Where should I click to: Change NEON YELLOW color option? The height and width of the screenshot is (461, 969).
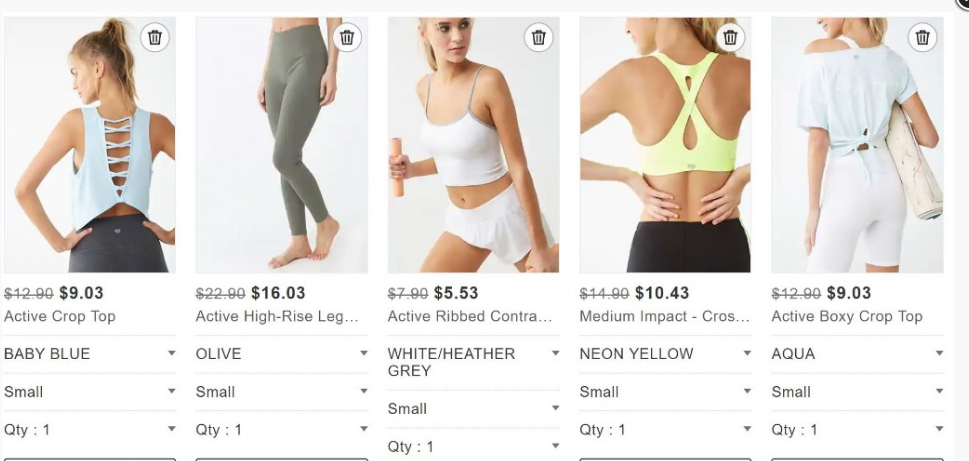[666, 354]
